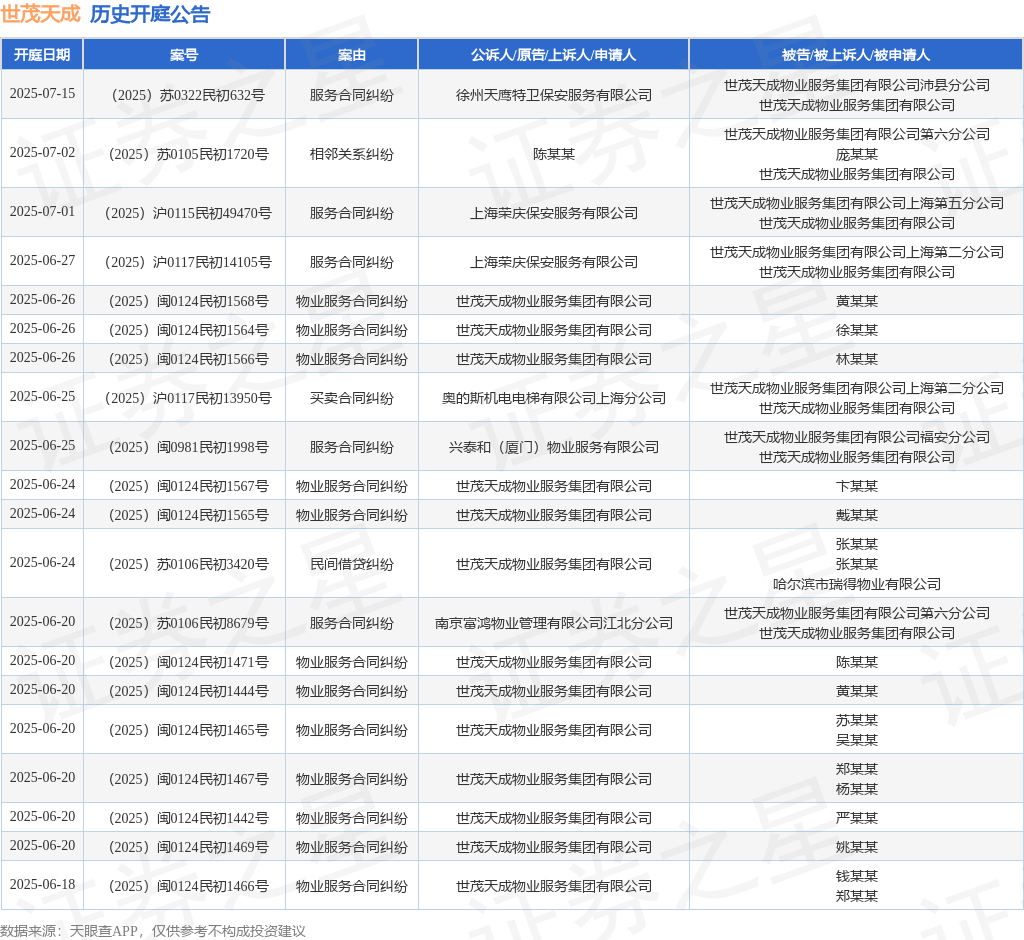Click case number "(2025)闽0124民初1564号"
This screenshot has height=940, width=1024.
click(x=188, y=330)
